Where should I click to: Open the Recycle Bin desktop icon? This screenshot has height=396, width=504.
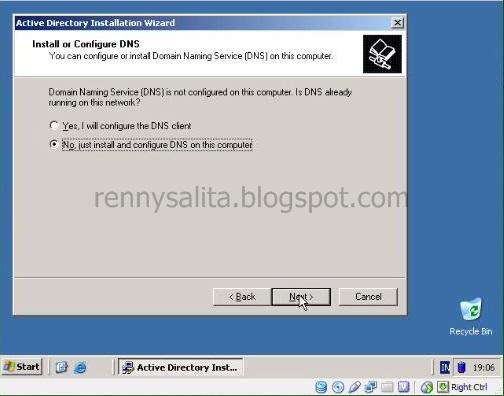[x=471, y=317]
